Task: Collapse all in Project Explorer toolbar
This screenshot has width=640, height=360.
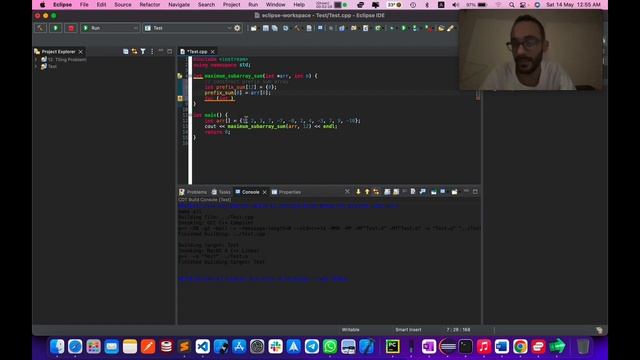Action: 126,51
